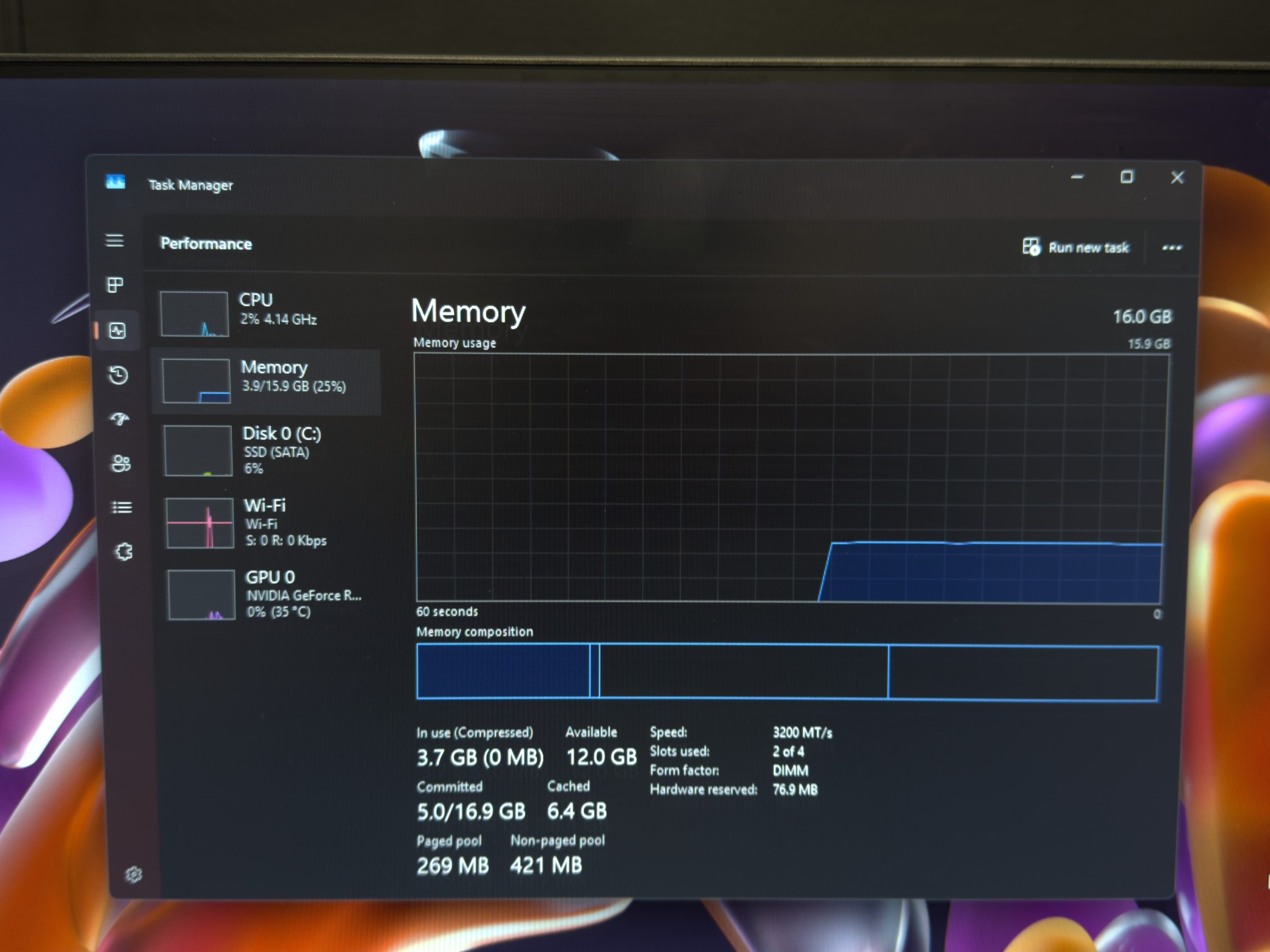Screen dimensions: 1270x952
Task: Open the Details page icon
Action: [x=122, y=508]
